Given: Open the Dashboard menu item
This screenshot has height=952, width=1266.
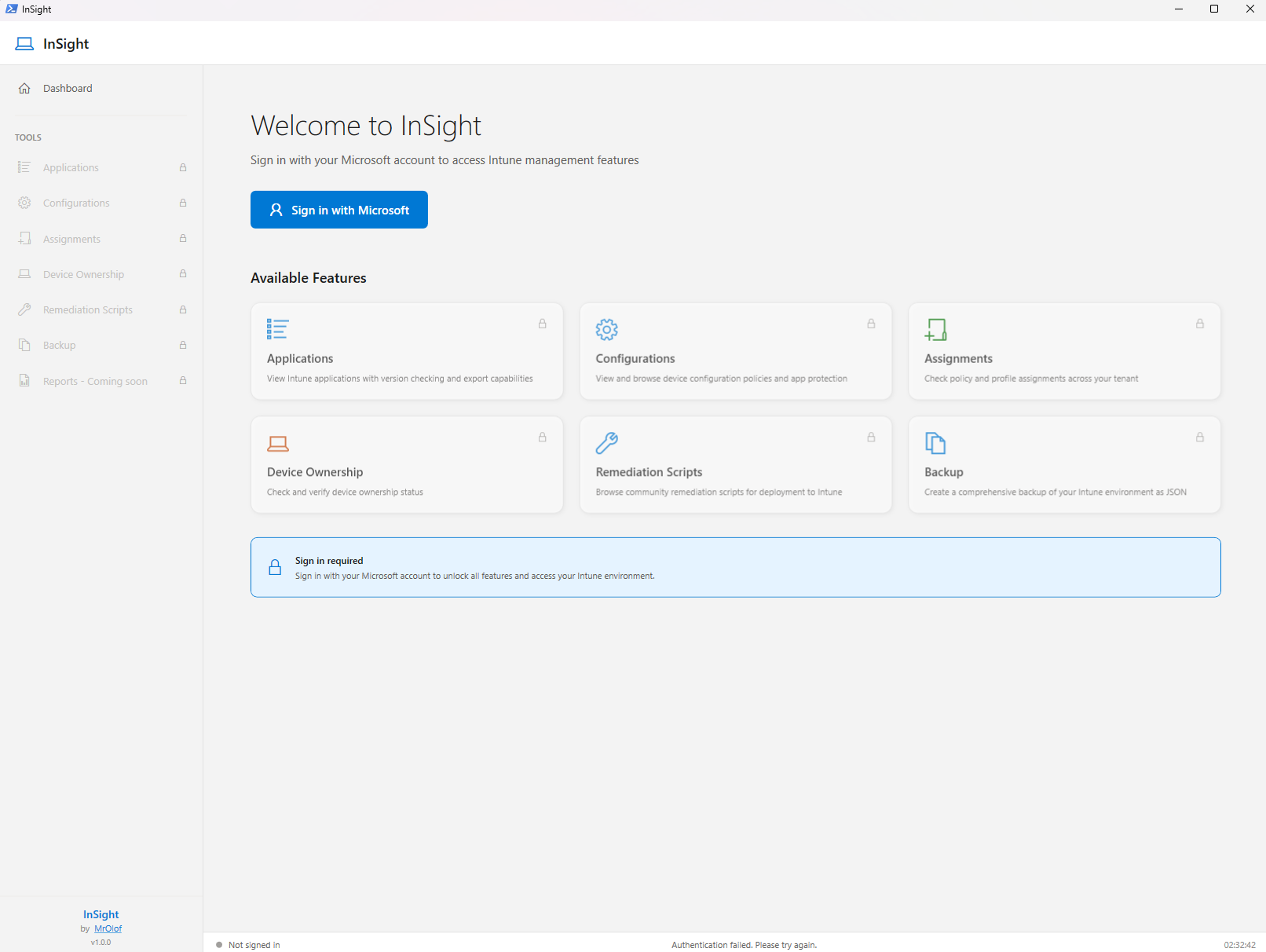Looking at the screenshot, I should coord(101,89).
